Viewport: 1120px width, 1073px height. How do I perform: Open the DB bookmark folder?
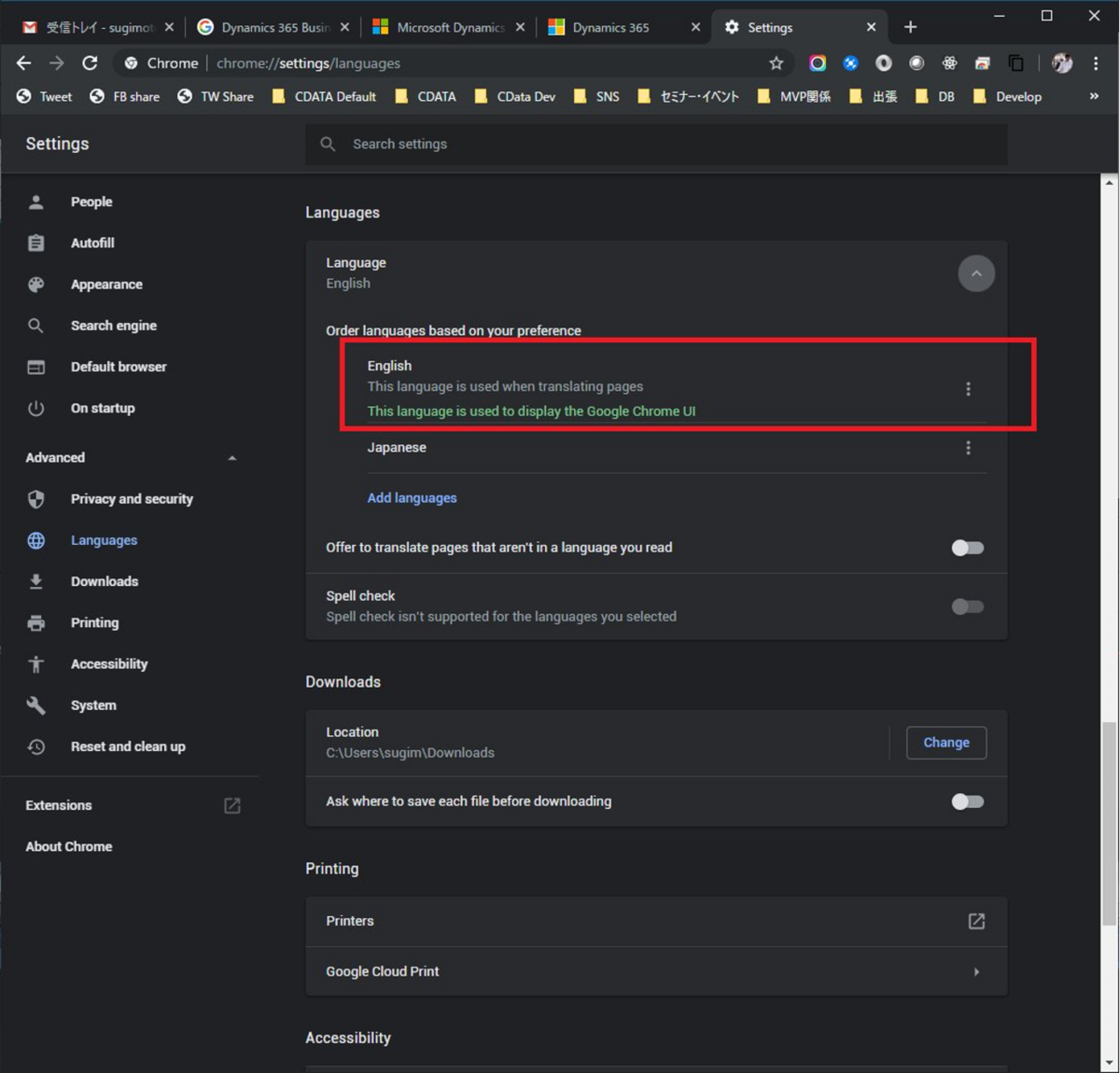935,96
